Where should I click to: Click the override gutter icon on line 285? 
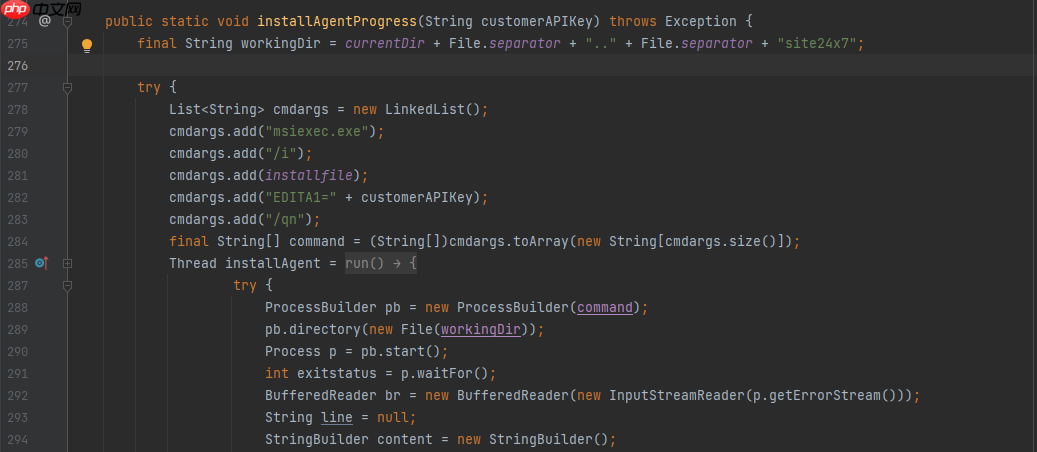(41, 263)
